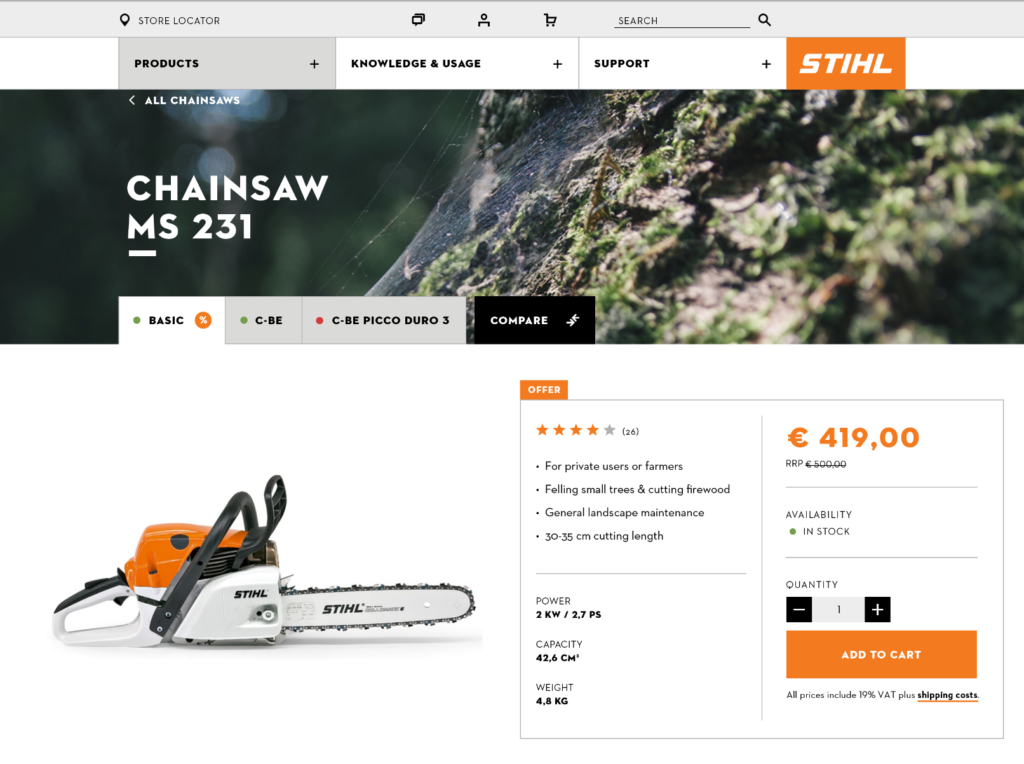Click into the search input field
The image size is (1024, 764).
[x=682, y=20]
